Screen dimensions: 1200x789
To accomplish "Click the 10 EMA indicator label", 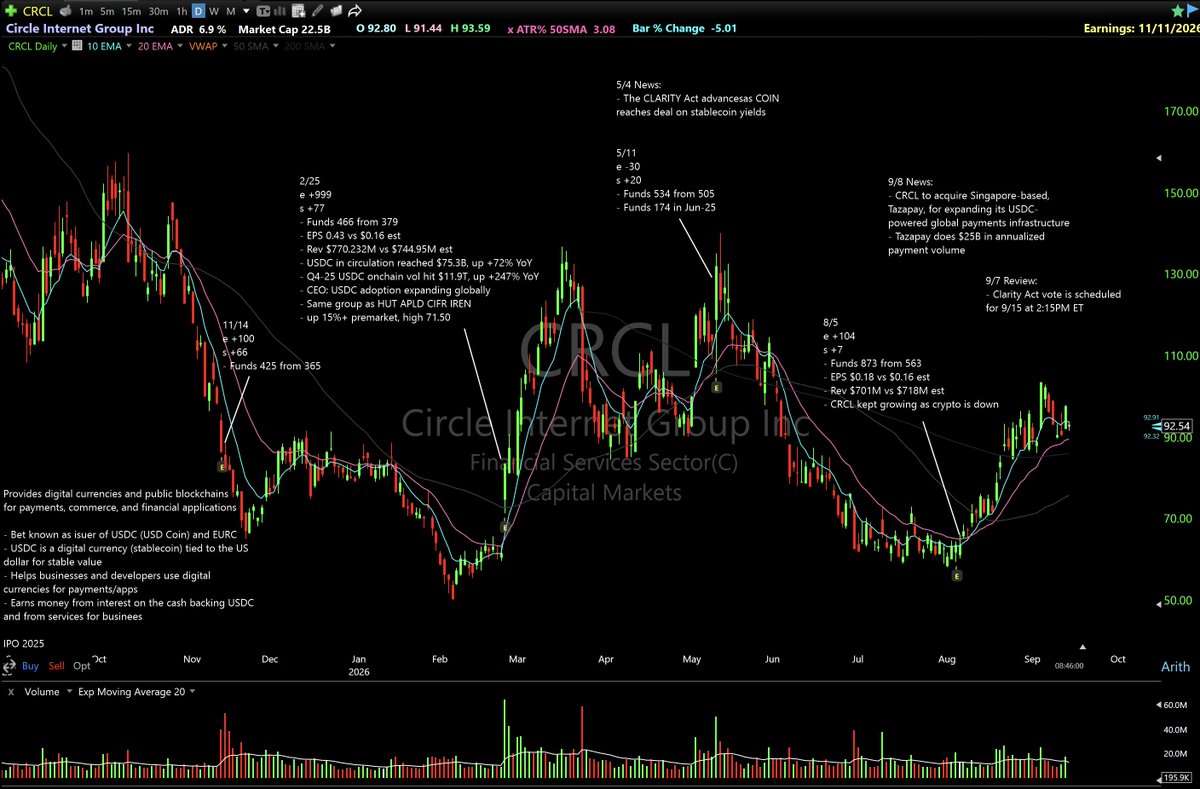I will (104, 46).
